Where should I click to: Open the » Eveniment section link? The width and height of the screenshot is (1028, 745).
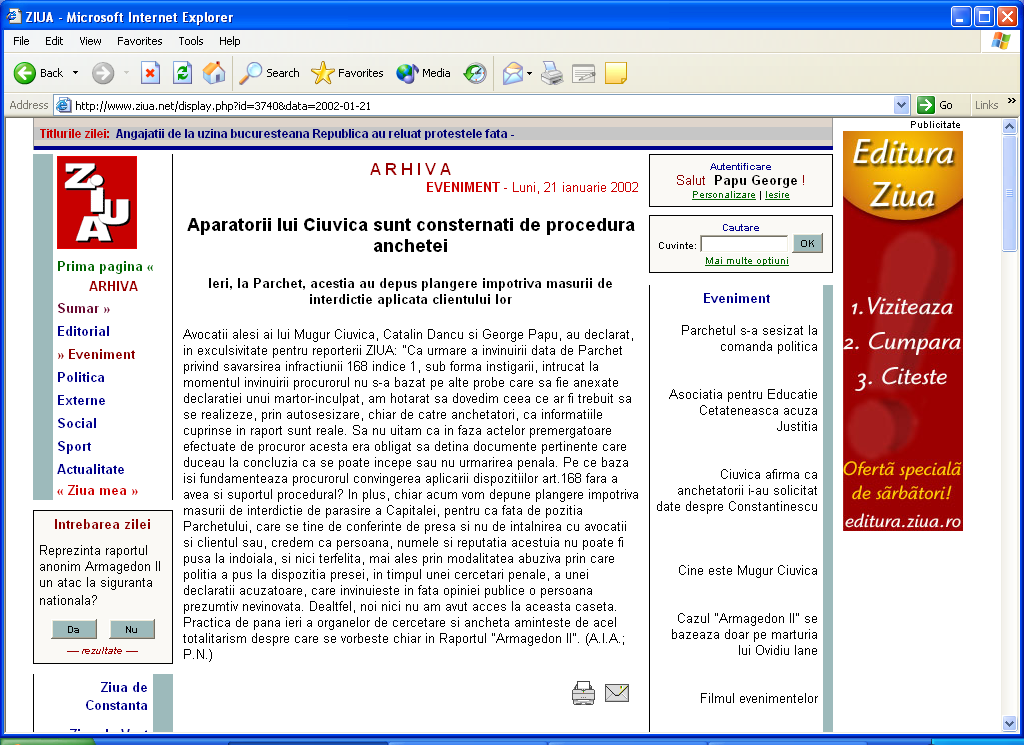click(x=96, y=354)
